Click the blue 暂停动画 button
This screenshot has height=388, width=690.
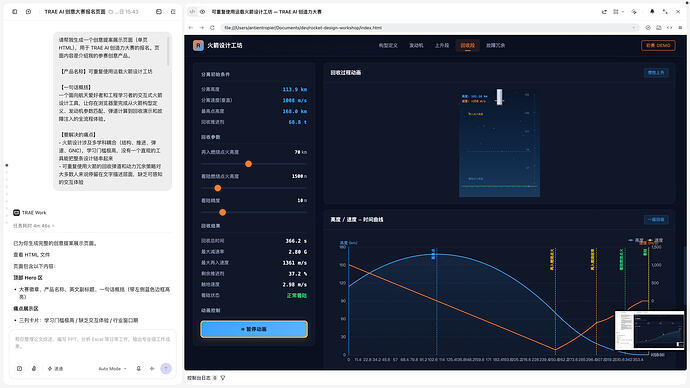coord(254,329)
